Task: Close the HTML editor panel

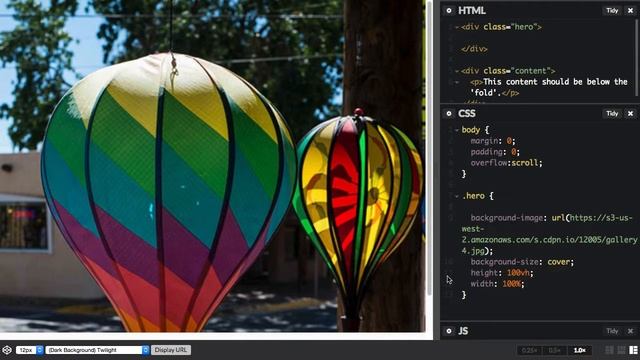Action: click(x=630, y=11)
